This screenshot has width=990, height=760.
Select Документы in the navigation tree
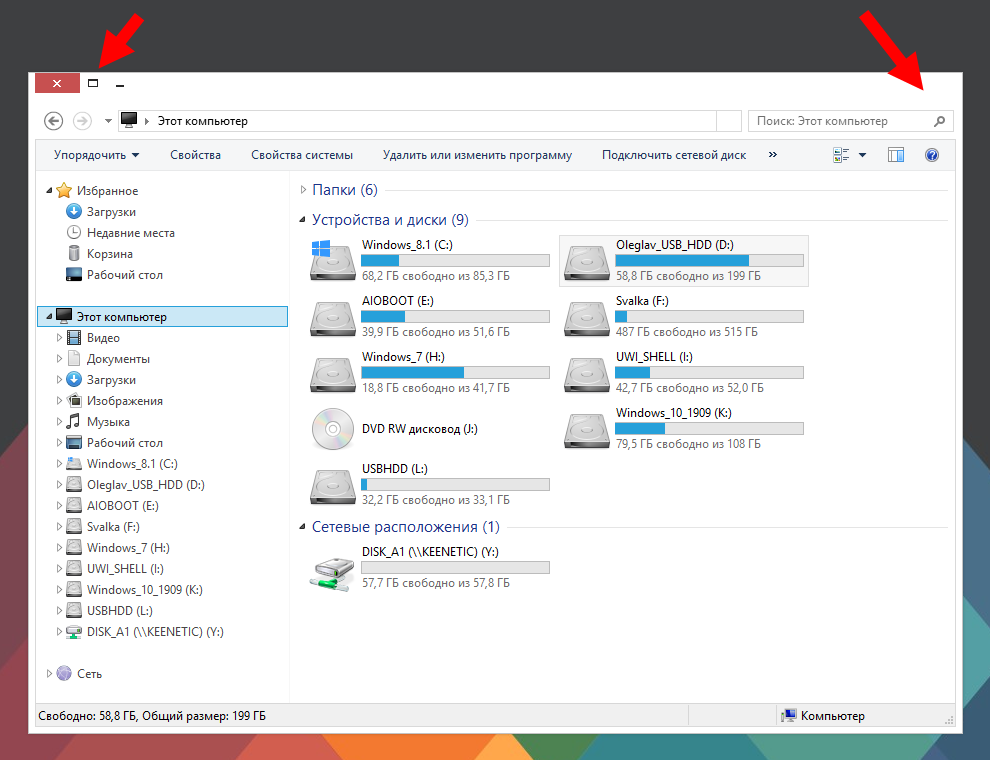click(118, 359)
